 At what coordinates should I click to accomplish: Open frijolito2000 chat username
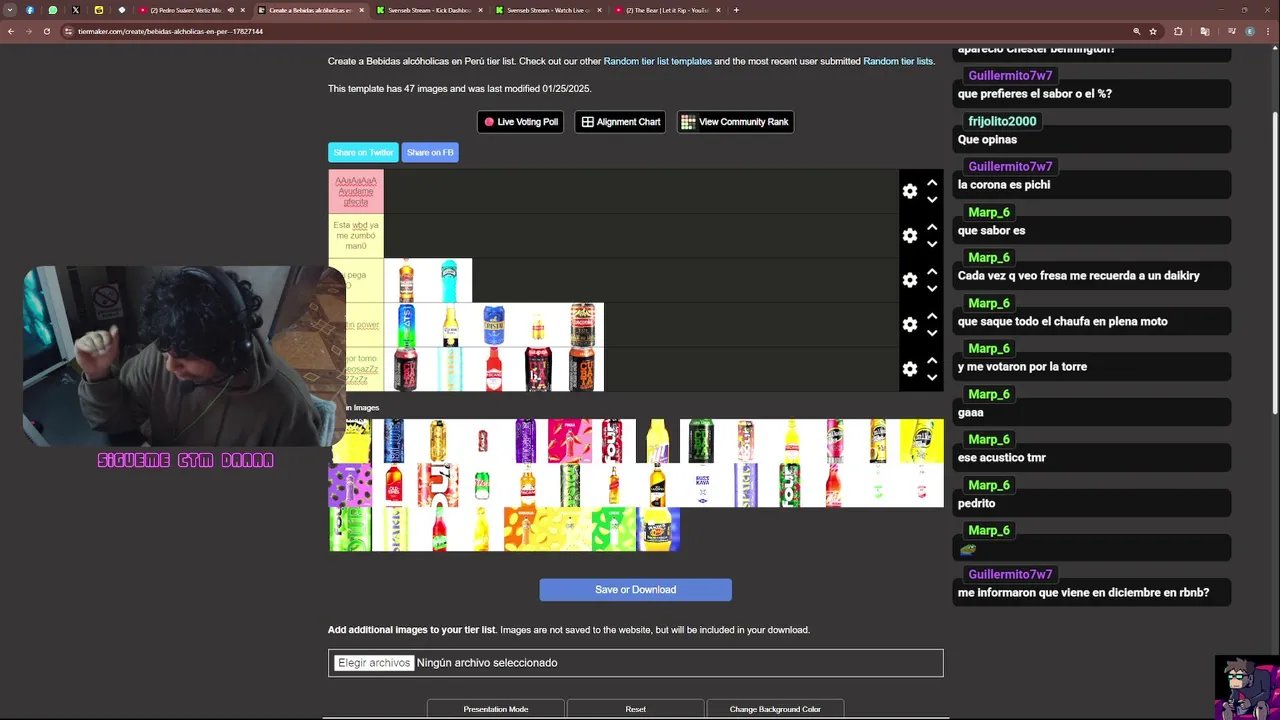click(1002, 121)
